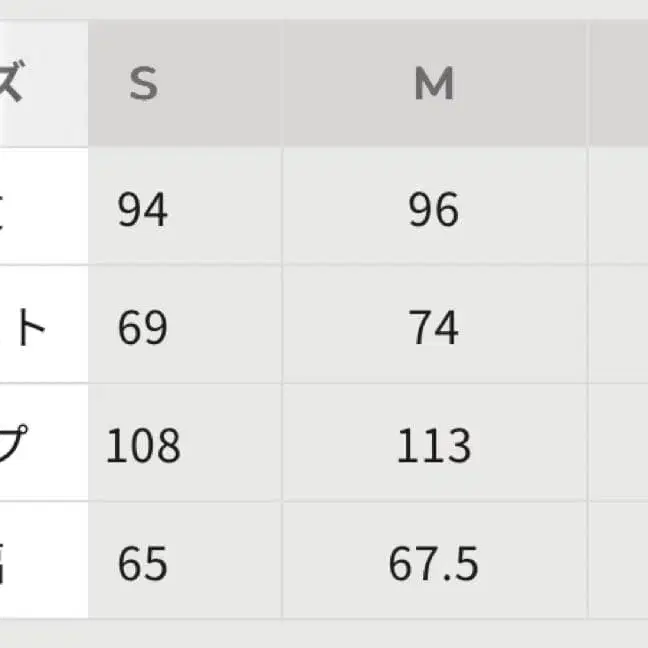Select the cell with value 96
Image resolution: width=648 pixels, height=648 pixels.
[x=434, y=210]
